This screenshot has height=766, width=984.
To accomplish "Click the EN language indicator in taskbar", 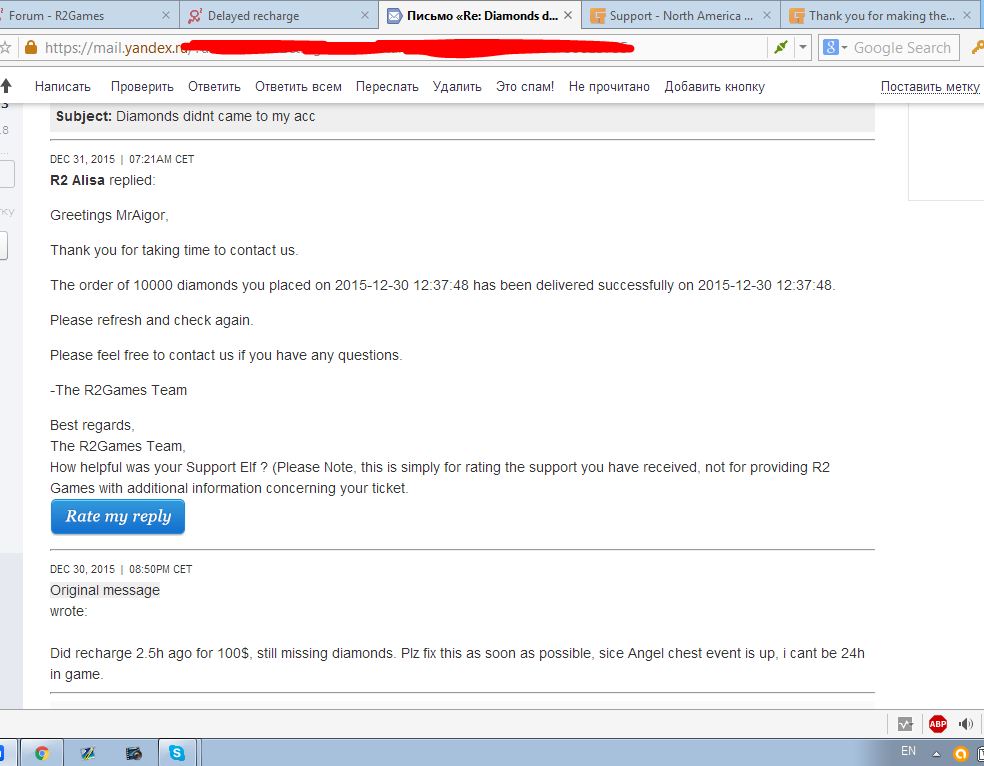I will point(908,751).
